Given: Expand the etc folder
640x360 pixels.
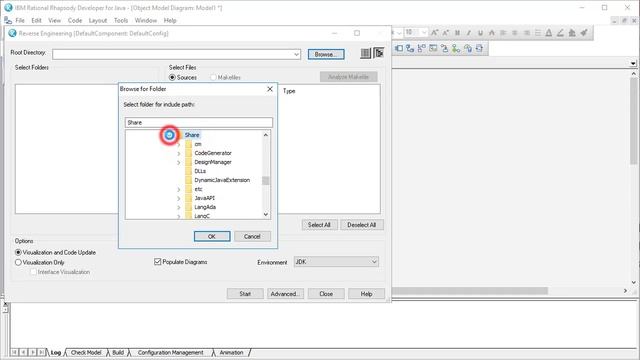Looking at the screenshot, I should coord(178,189).
